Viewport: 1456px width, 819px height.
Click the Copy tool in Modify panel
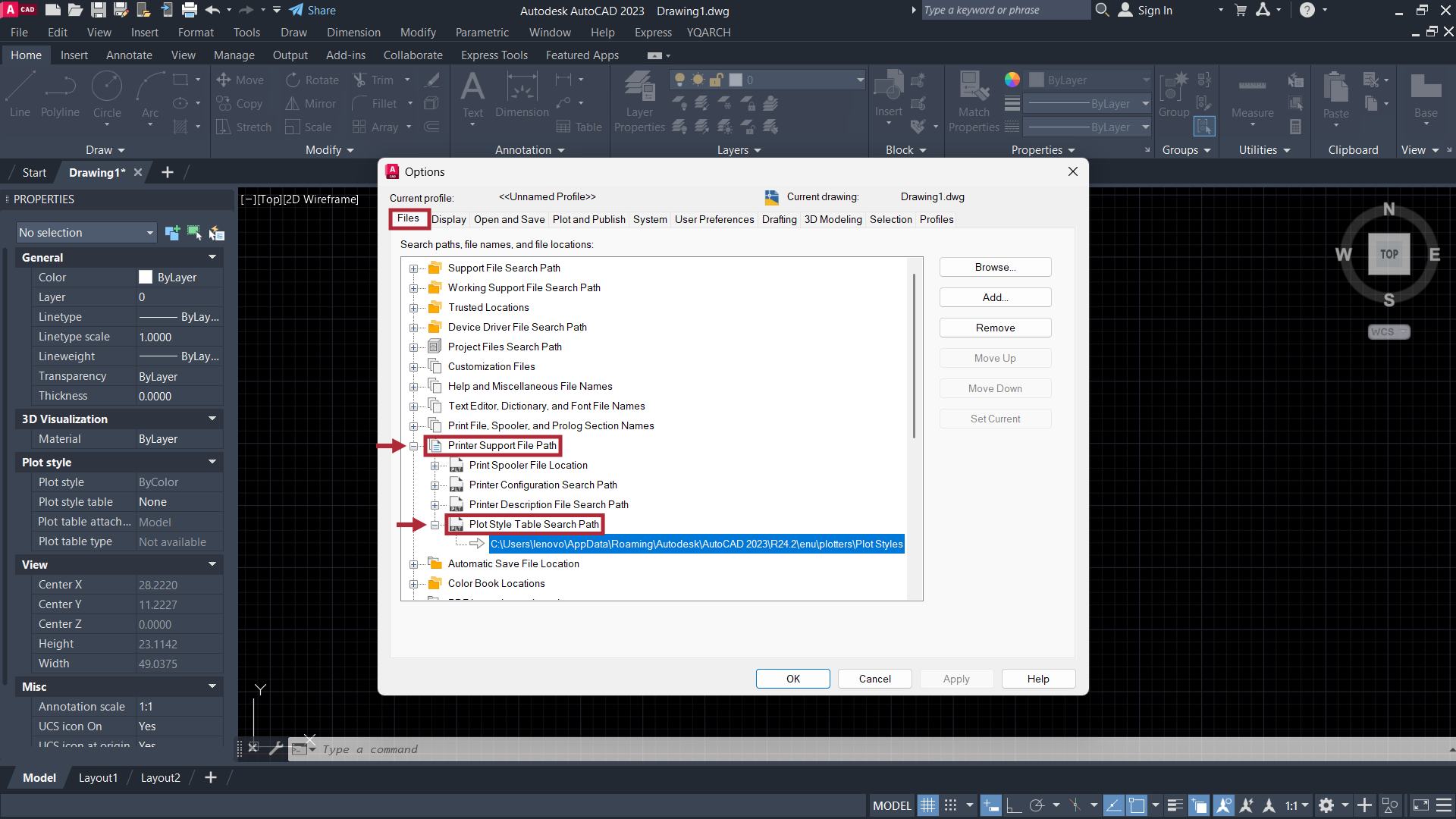pyautogui.click(x=240, y=104)
